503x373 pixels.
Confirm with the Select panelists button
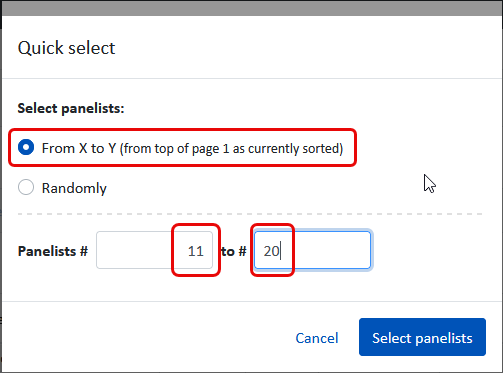422,337
